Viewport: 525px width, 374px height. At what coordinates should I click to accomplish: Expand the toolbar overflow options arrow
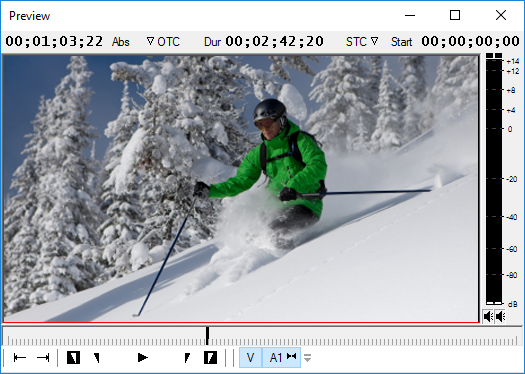(x=307, y=358)
